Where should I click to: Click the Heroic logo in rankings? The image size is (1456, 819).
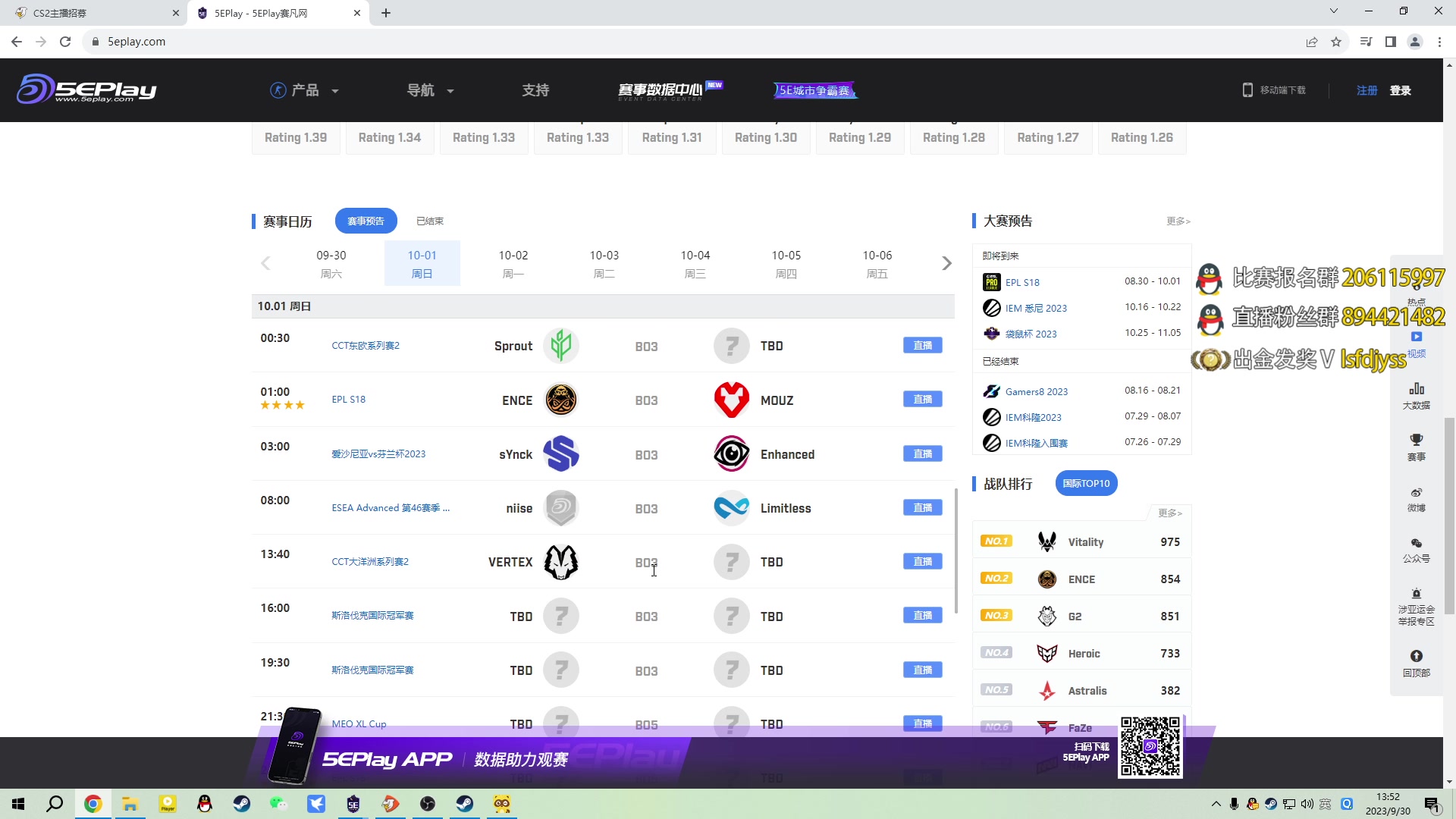point(1047,653)
